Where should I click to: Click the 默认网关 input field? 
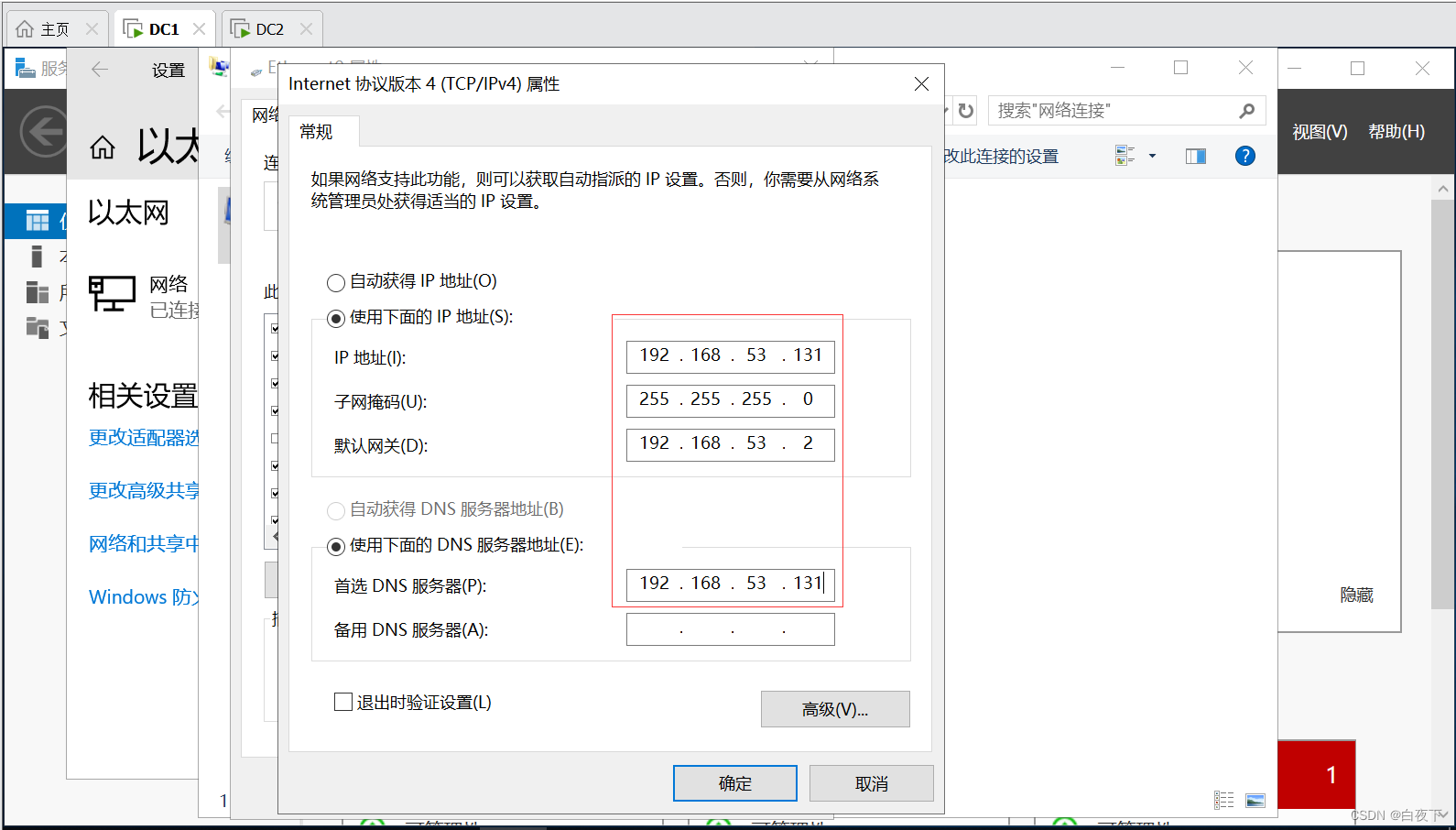[x=730, y=443]
